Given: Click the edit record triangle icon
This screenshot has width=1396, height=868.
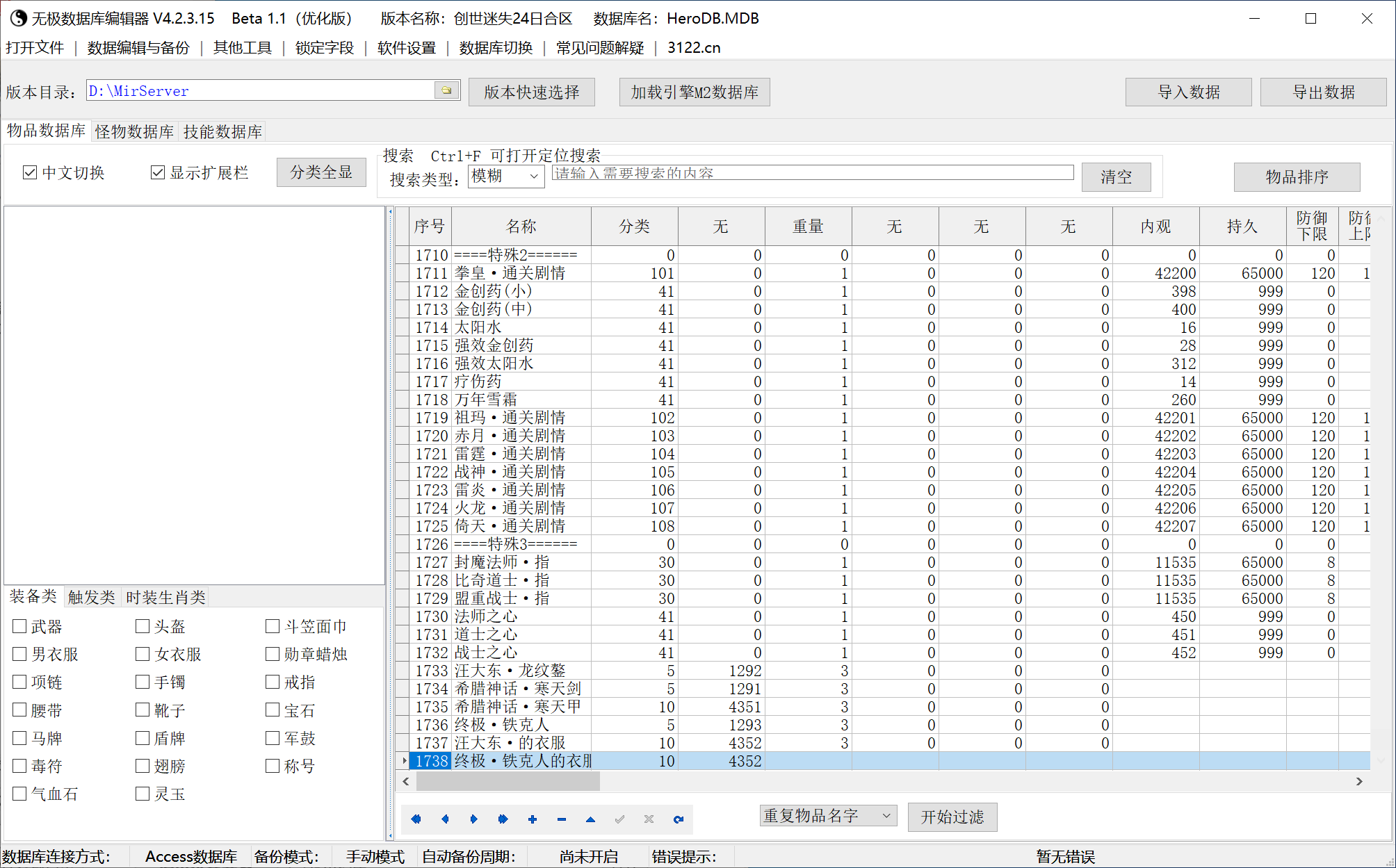Looking at the screenshot, I should click(x=591, y=819).
